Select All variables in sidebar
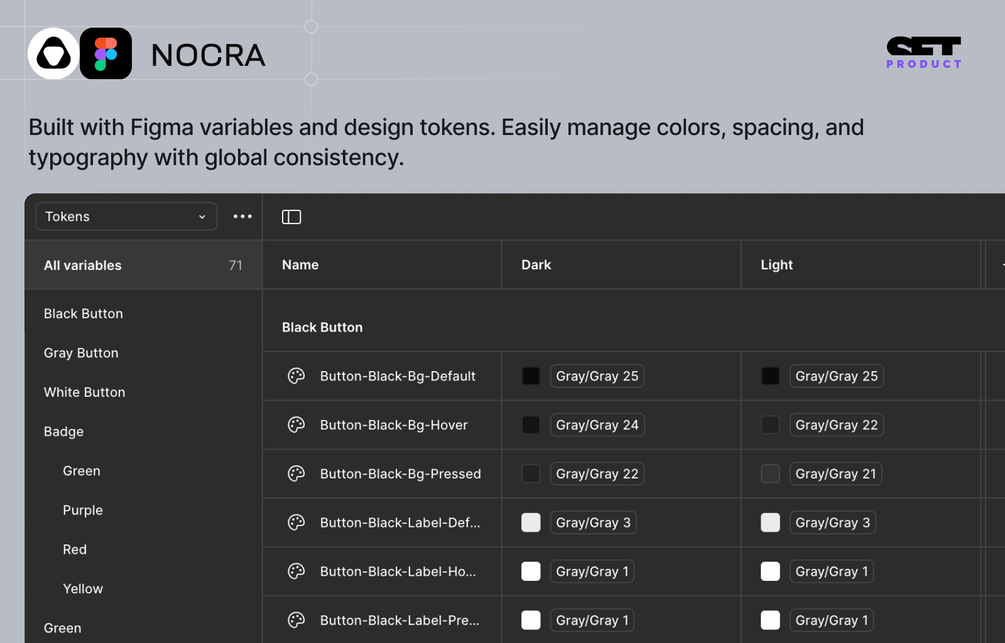1005x643 pixels. [83, 265]
